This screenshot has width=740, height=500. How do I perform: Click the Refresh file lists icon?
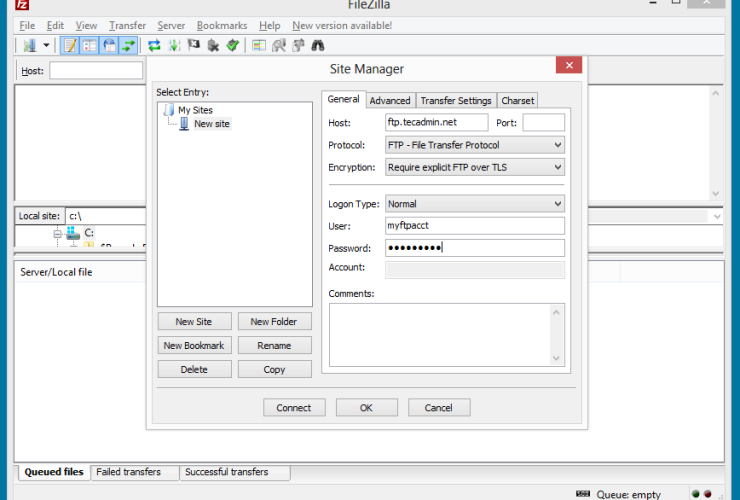[x=154, y=45]
